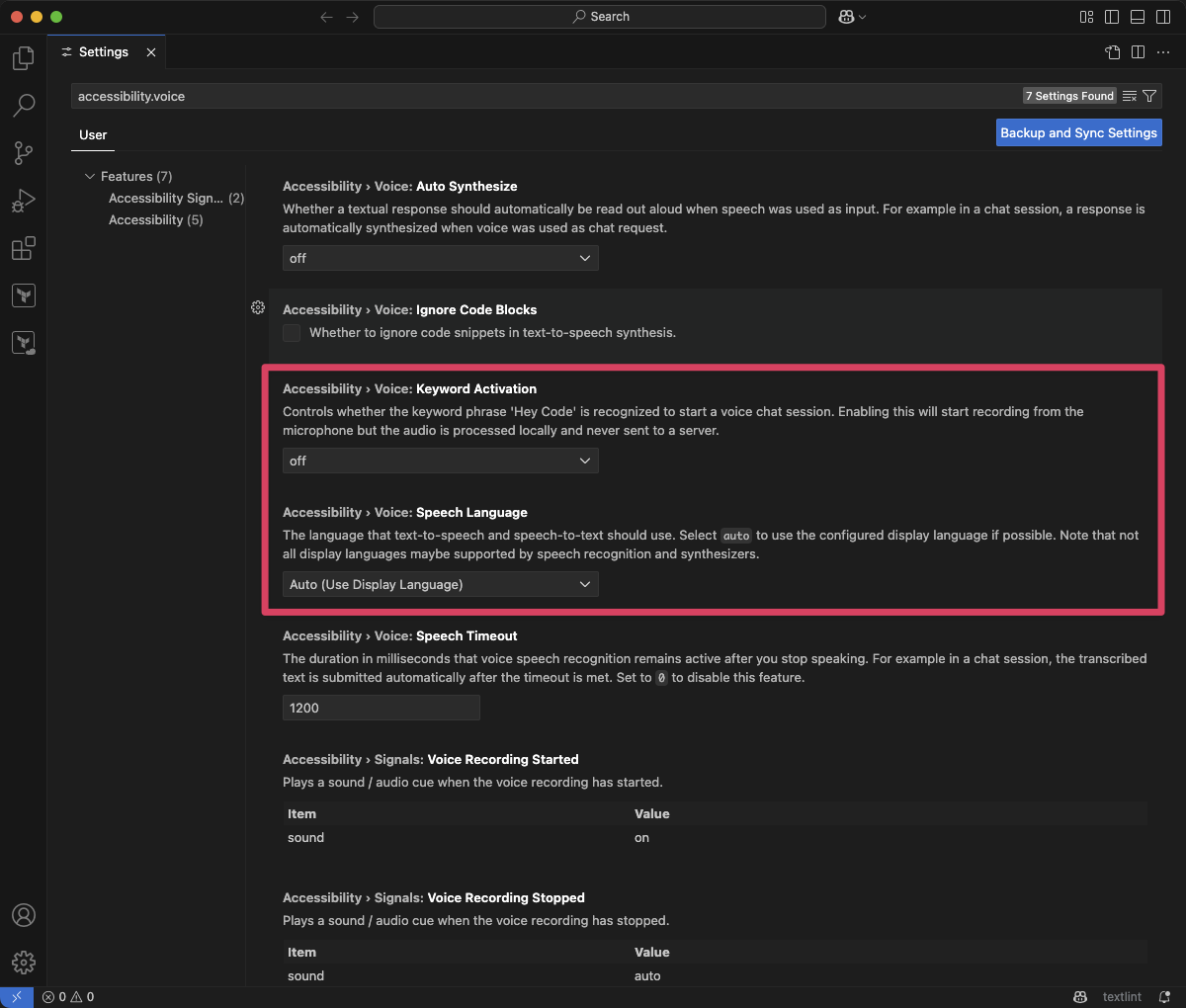Click the Open Settings (JSON) icon
This screenshot has width=1186, height=1008.
1113,52
